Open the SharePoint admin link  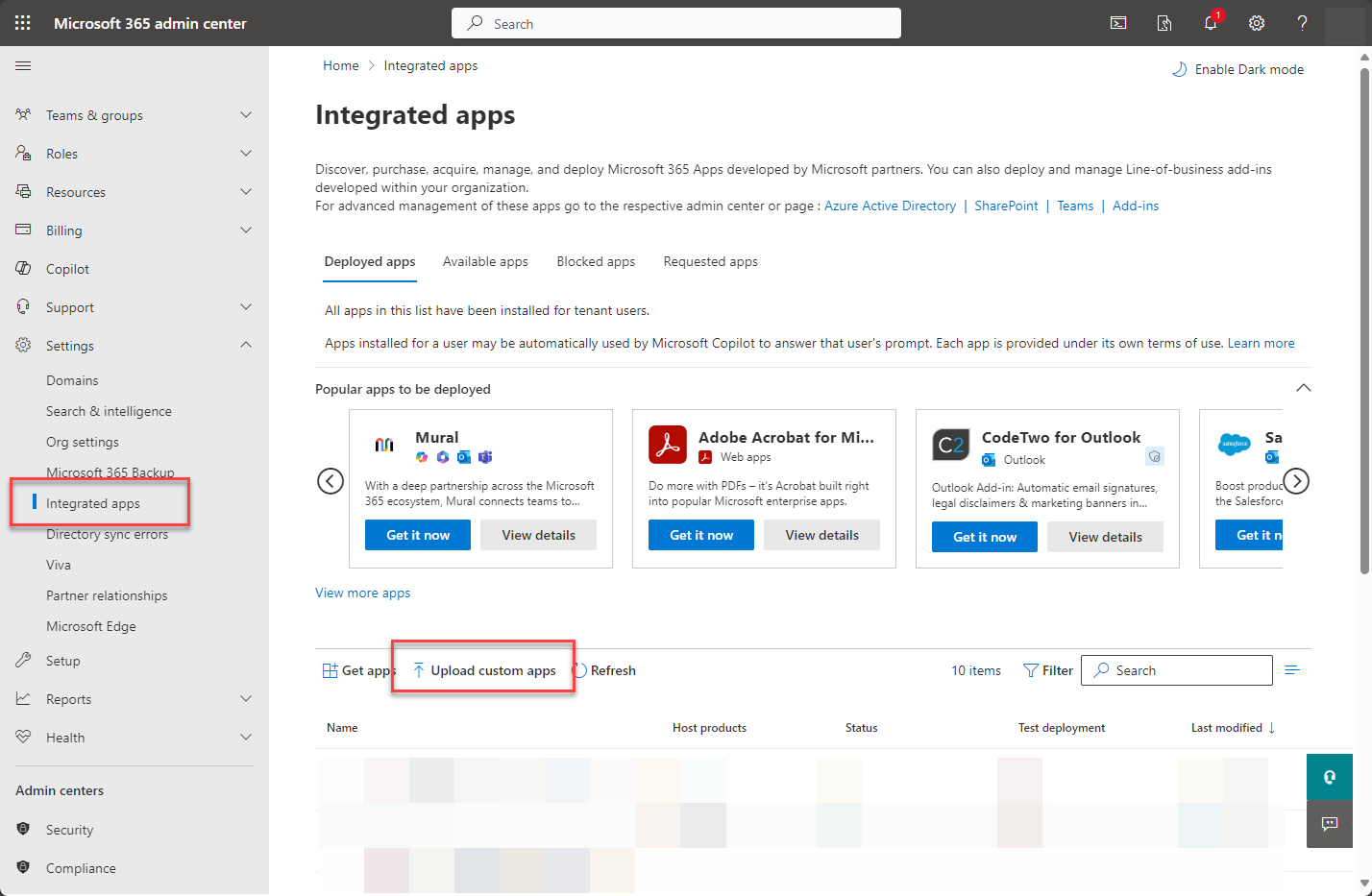(1006, 206)
